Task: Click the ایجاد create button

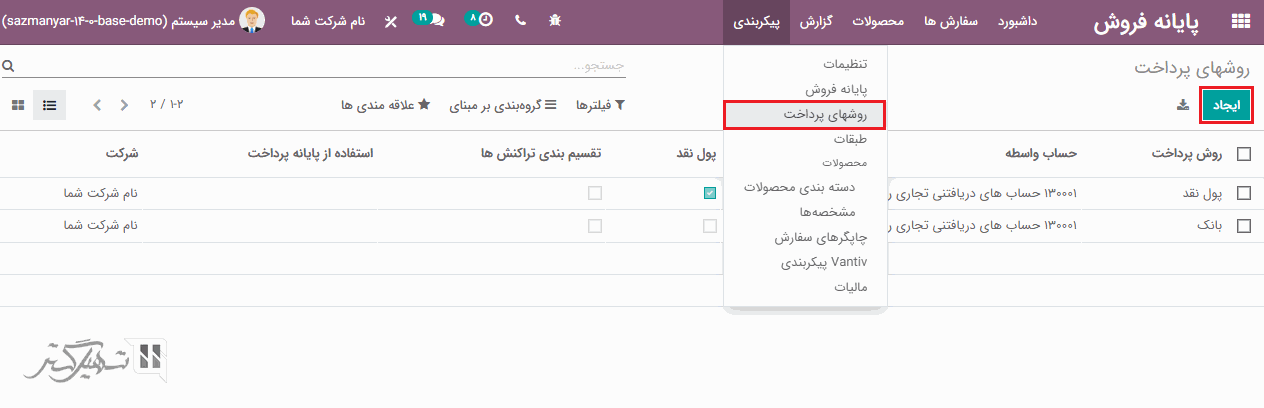Action: point(1226,105)
